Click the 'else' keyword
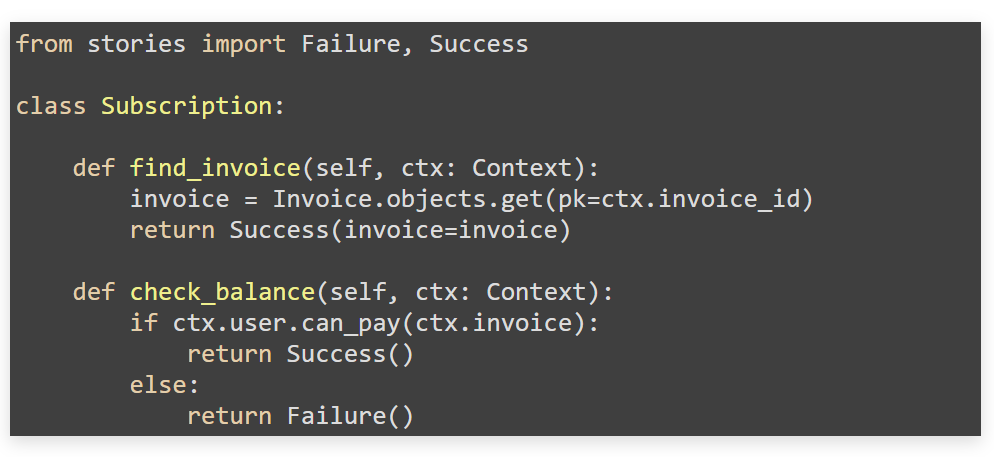Viewport: 994px width, 457px height. [x=158, y=385]
